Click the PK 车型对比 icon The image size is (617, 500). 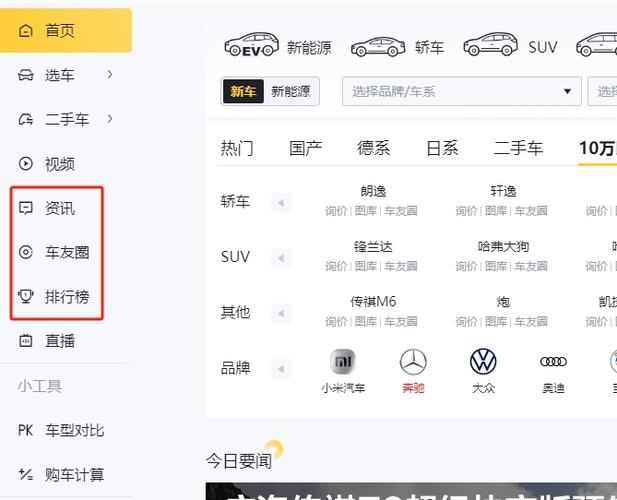coord(26,430)
